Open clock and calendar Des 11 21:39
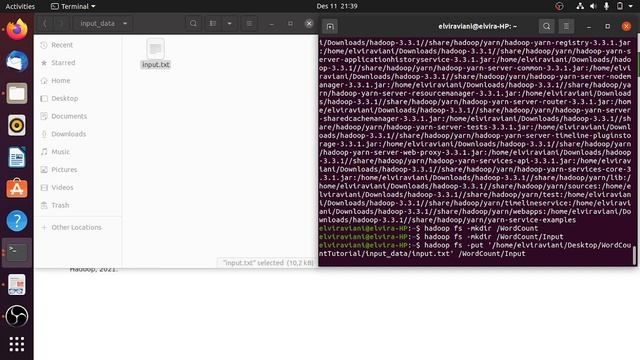Viewport: 640px width, 360px height. (x=337, y=6)
